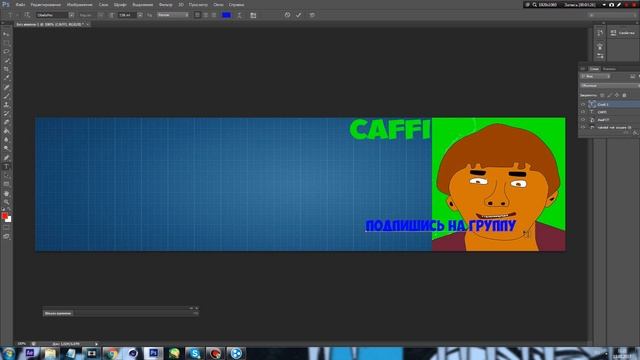Select the Lasso tool

(x=6, y=52)
